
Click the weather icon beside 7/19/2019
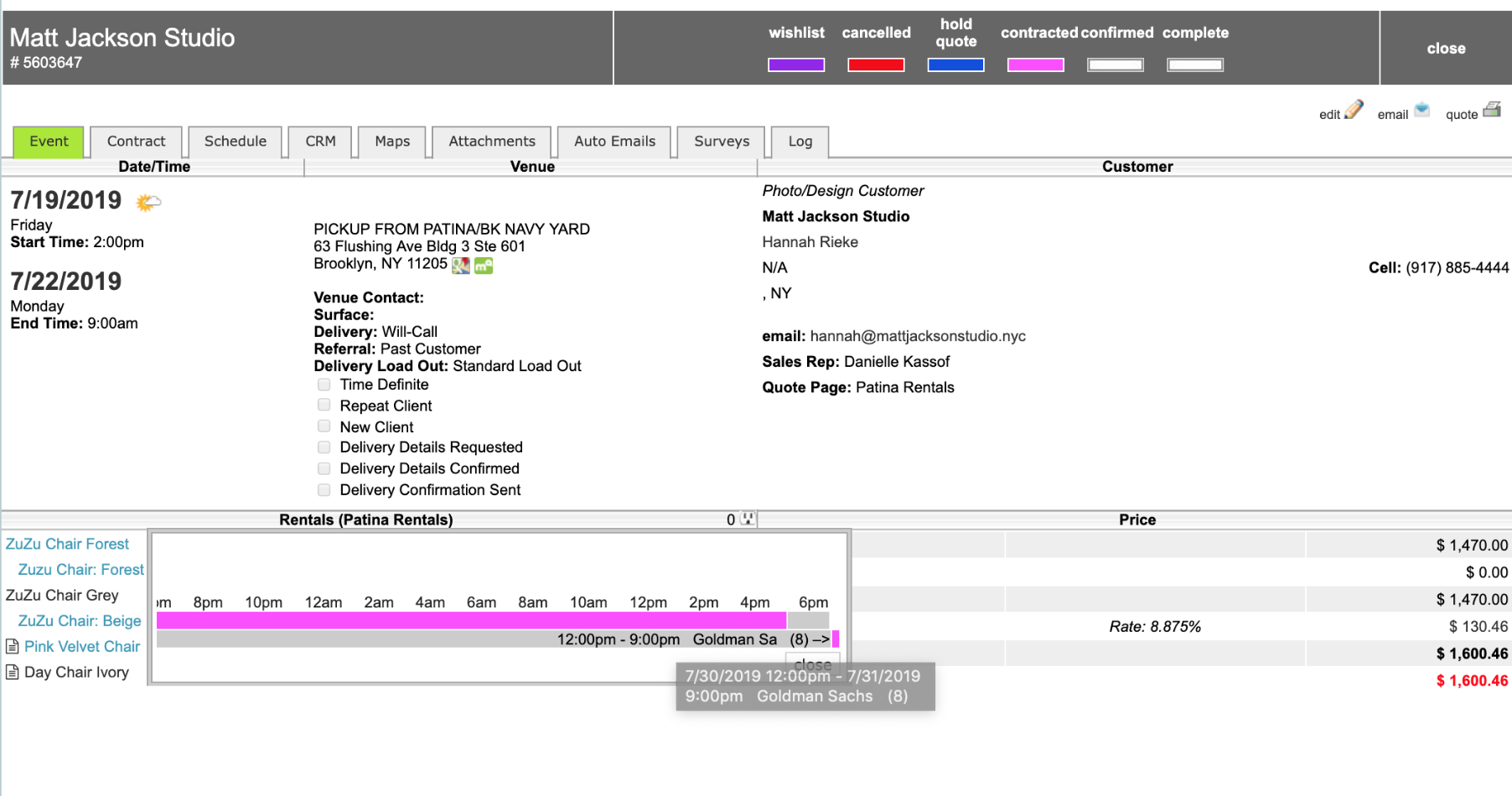tap(148, 202)
